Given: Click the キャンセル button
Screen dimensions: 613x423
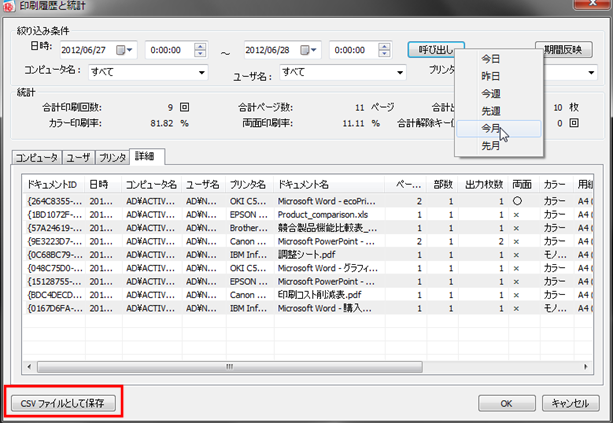Looking at the screenshot, I should 571,403.
